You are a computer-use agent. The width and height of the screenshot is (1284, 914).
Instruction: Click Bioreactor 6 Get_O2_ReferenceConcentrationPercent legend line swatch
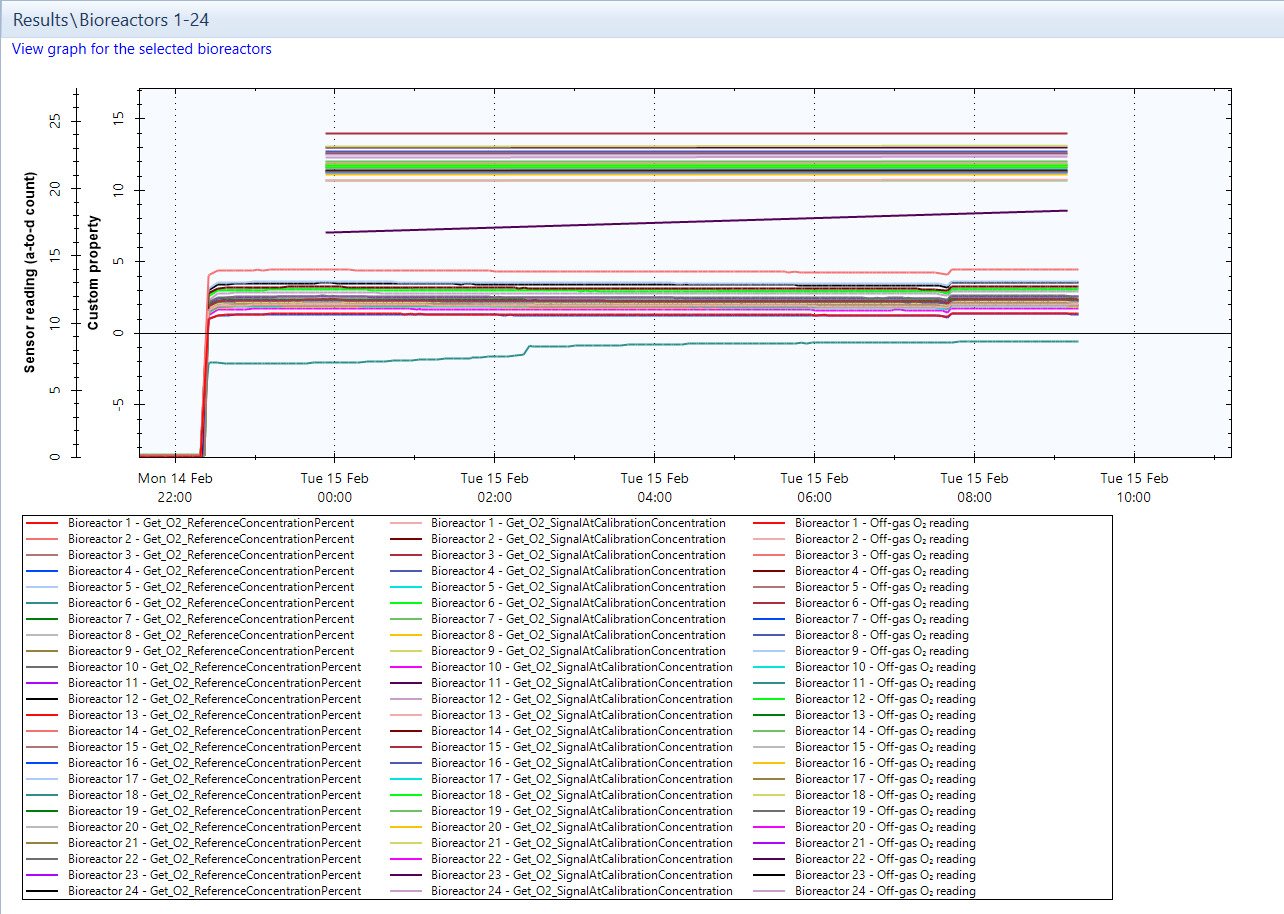[43, 603]
